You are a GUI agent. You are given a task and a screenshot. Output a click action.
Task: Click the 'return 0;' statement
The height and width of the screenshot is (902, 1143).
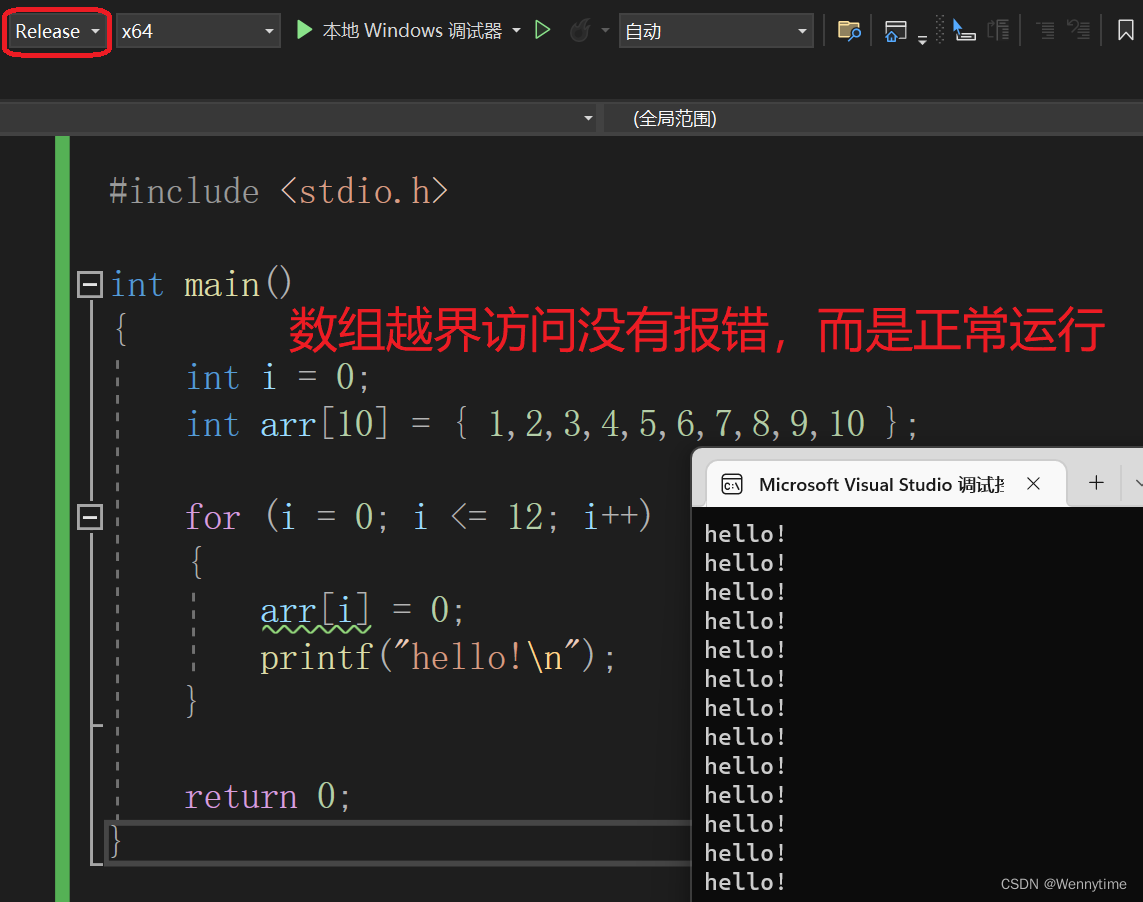[x=268, y=796]
